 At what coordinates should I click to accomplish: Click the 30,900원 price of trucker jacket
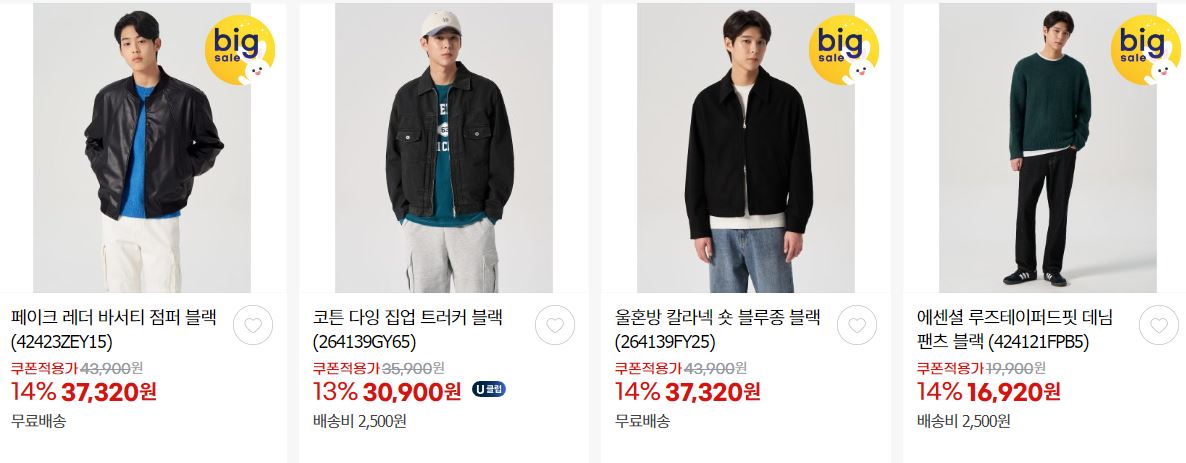(x=411, y=391)
